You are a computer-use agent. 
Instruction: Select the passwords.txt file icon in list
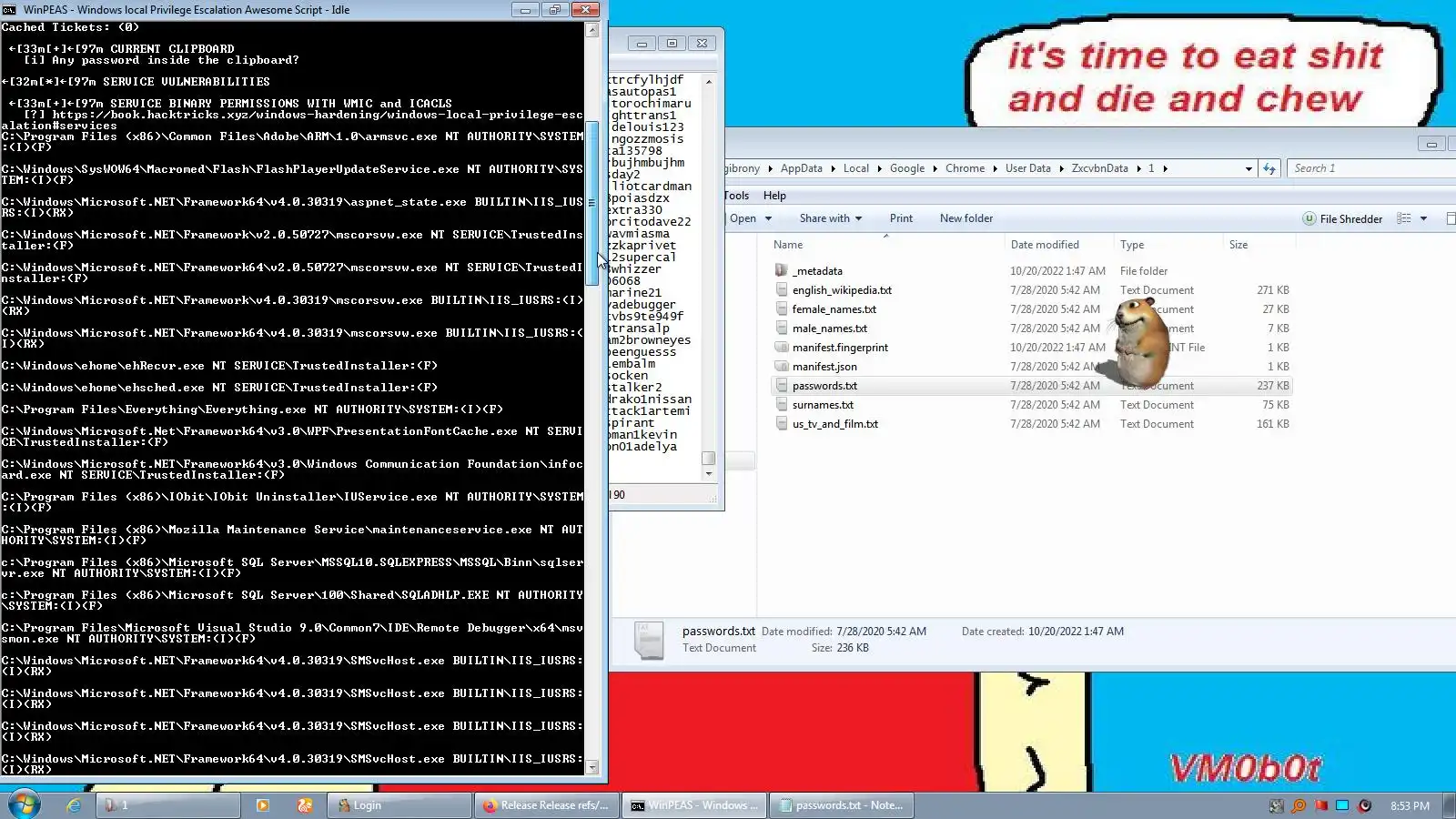pyautogui.click(x=781, y=385)
